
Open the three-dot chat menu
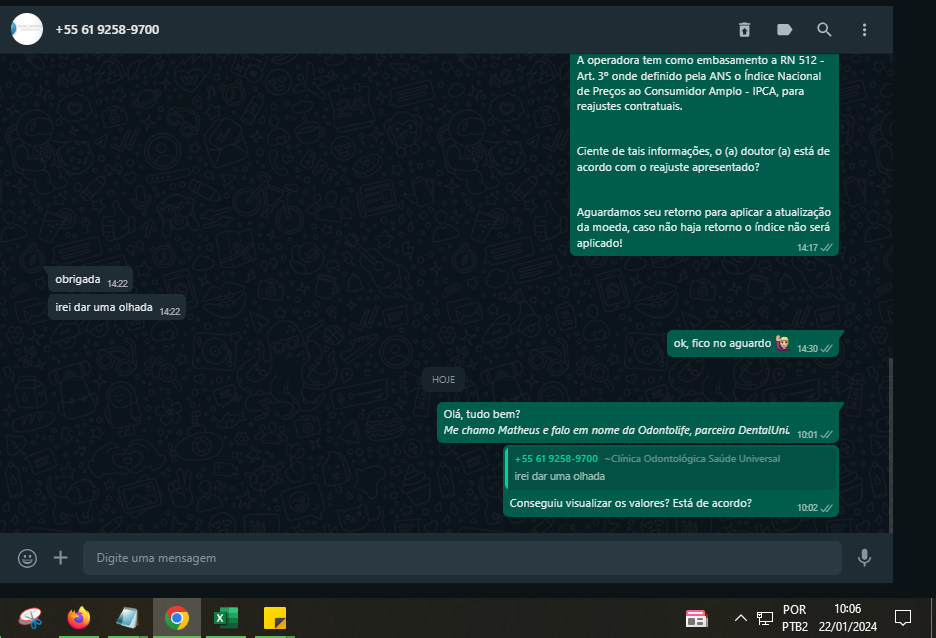tap(864, 29)
